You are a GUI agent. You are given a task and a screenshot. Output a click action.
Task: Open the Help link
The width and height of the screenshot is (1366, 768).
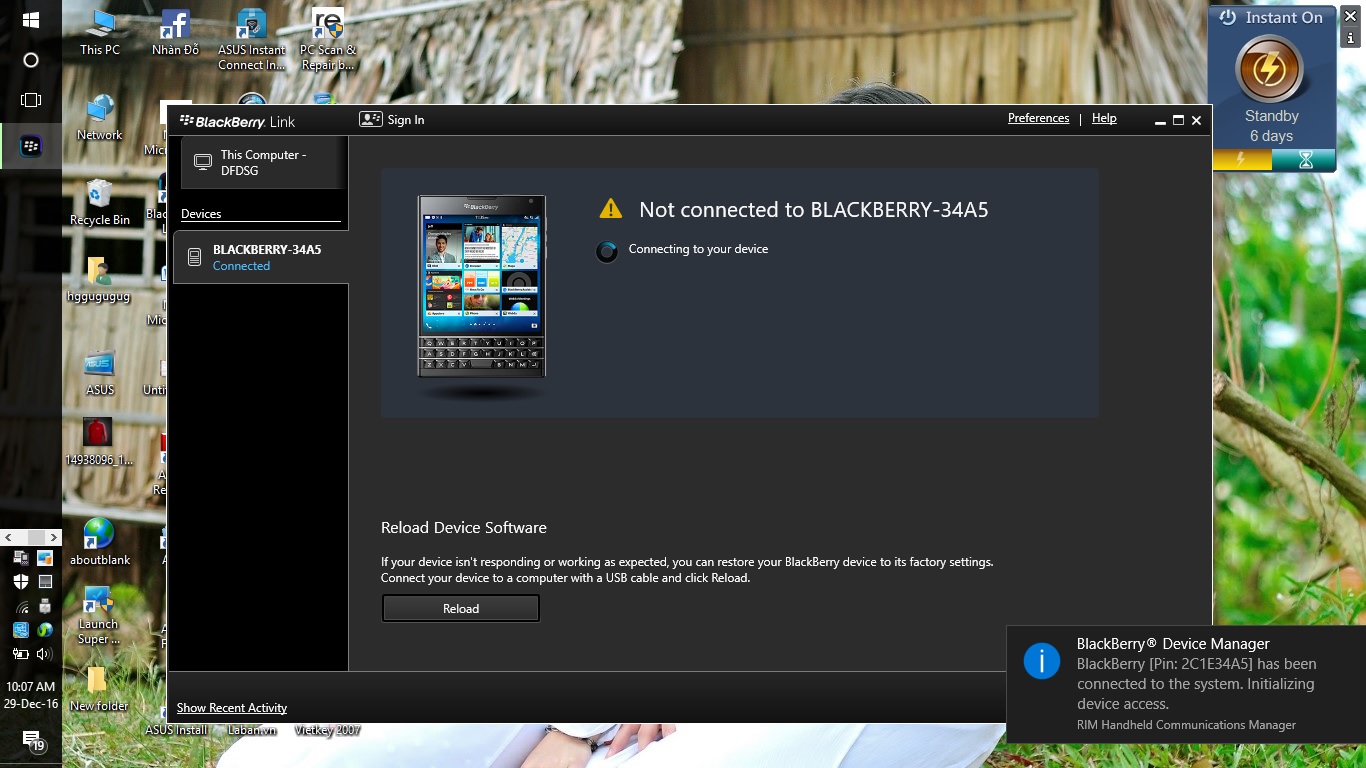coord(1104,118)
